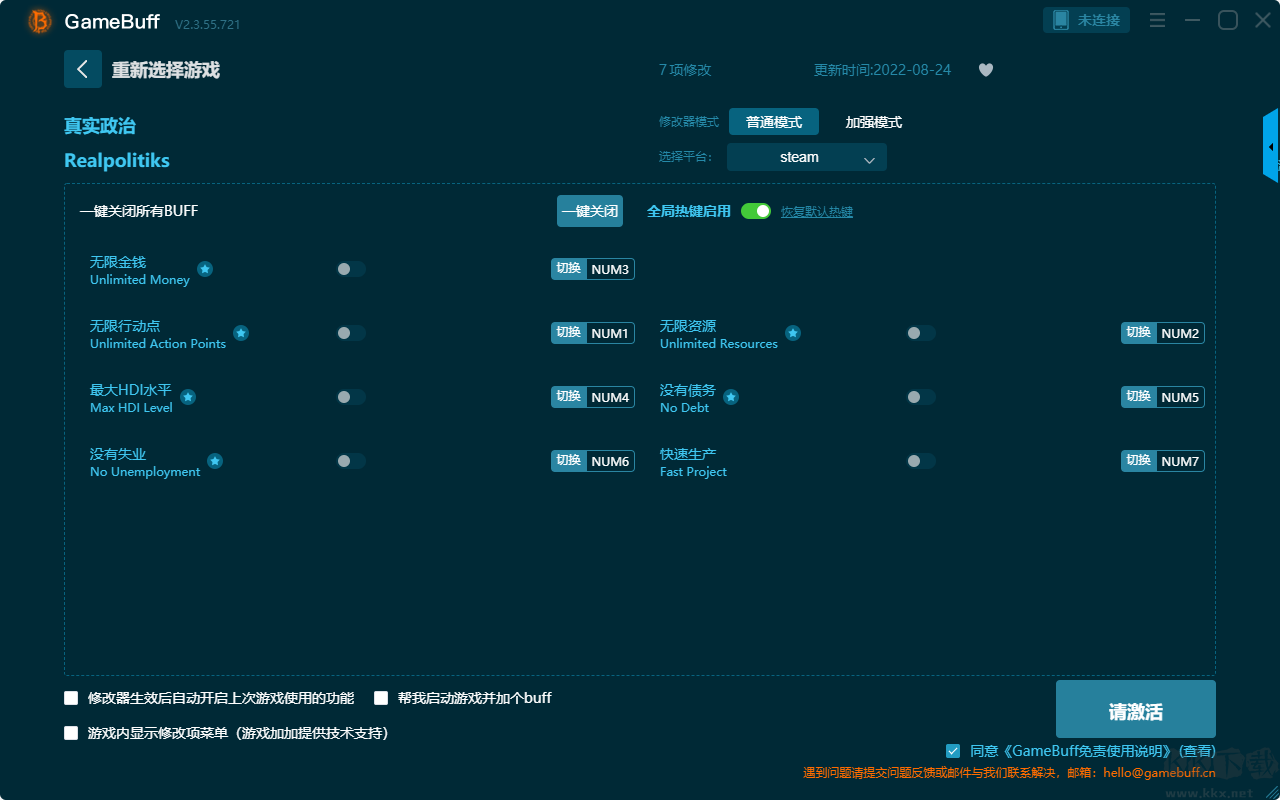
Task: Click the 请激活 activate button
Action: [x=1136, y=709]
